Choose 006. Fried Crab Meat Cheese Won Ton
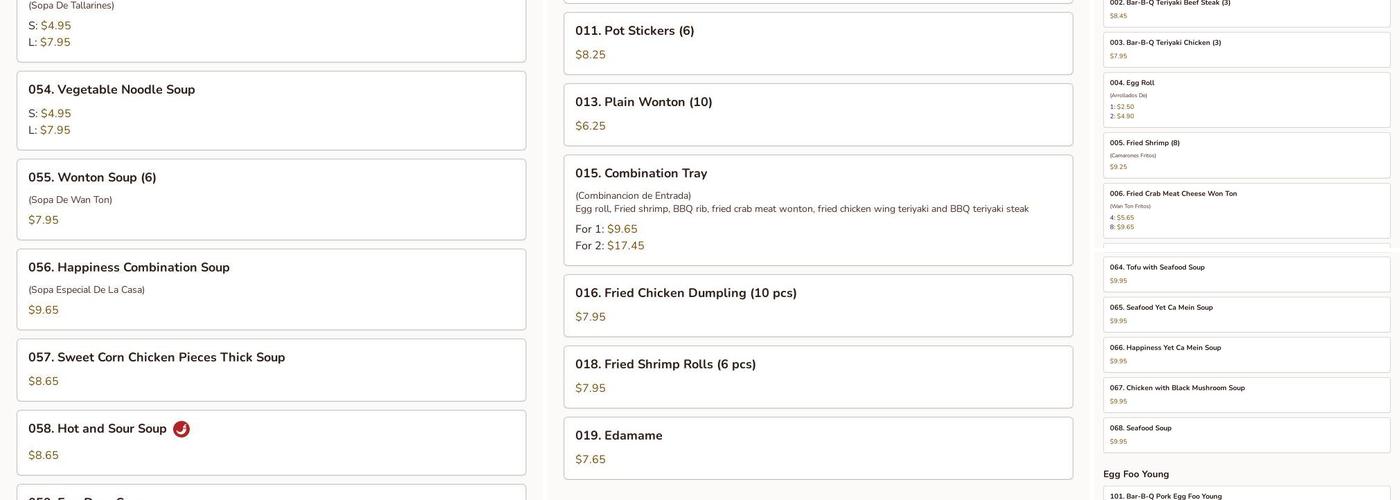 (1246, 210)
